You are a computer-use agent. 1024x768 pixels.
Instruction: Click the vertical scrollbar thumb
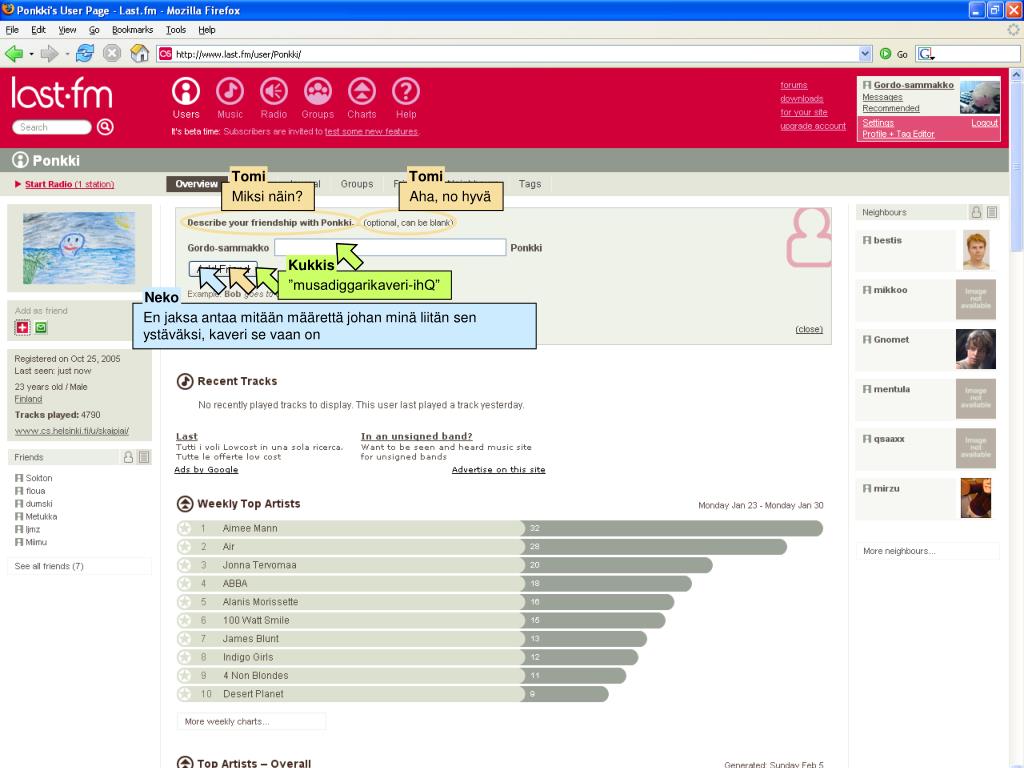click(x=1016, y=167)
